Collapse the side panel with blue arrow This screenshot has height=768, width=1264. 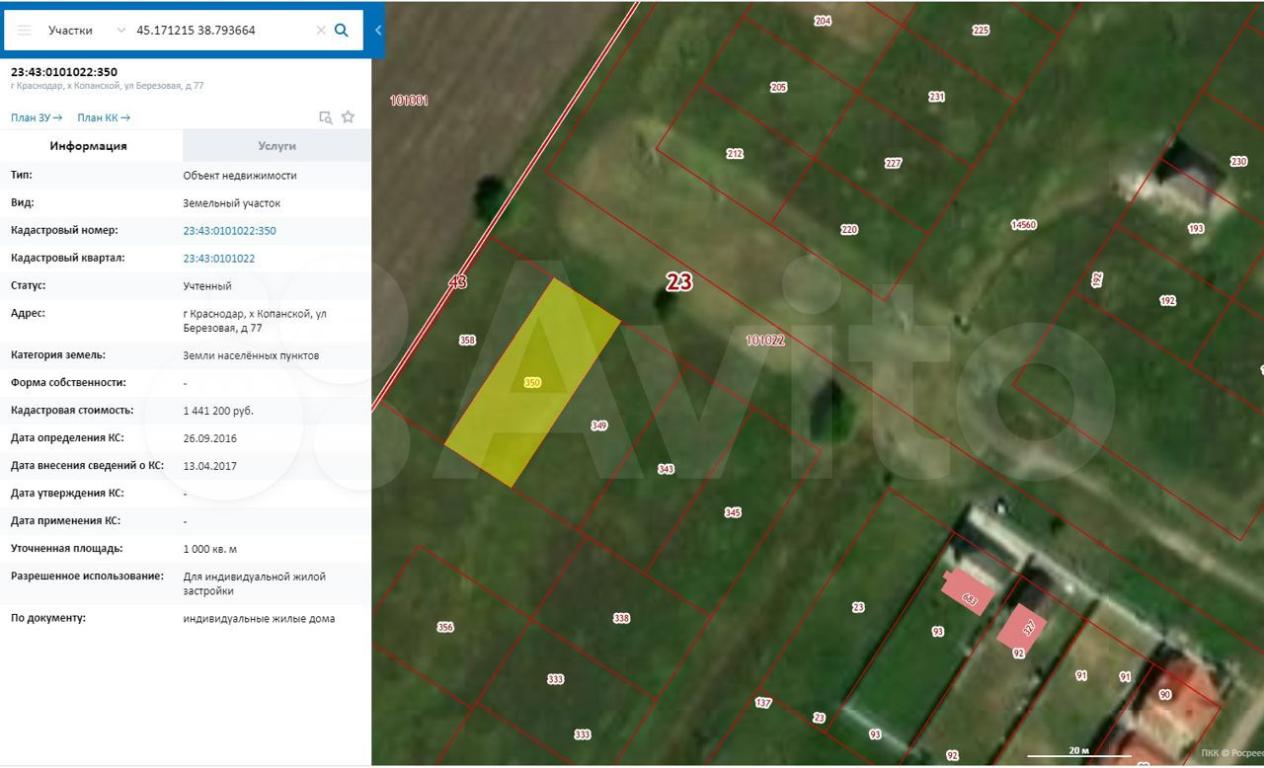[378, 30]
